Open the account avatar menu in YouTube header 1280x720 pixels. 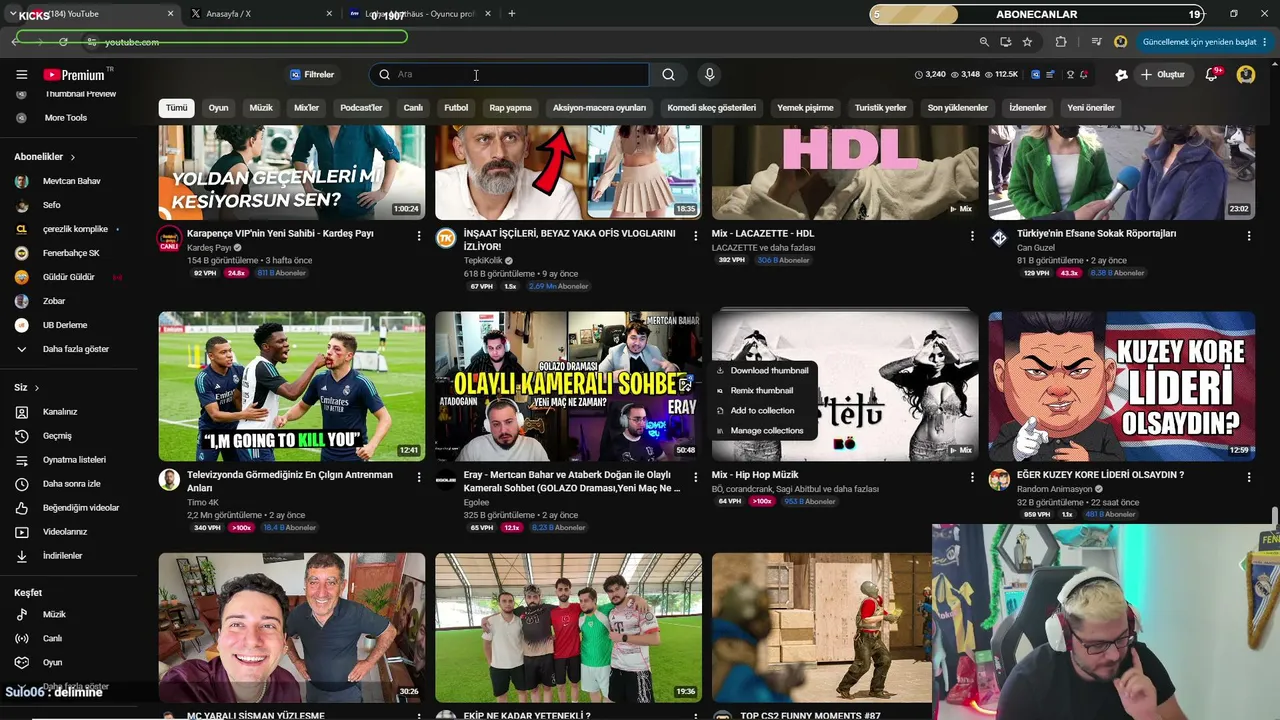click(1246, 75)
